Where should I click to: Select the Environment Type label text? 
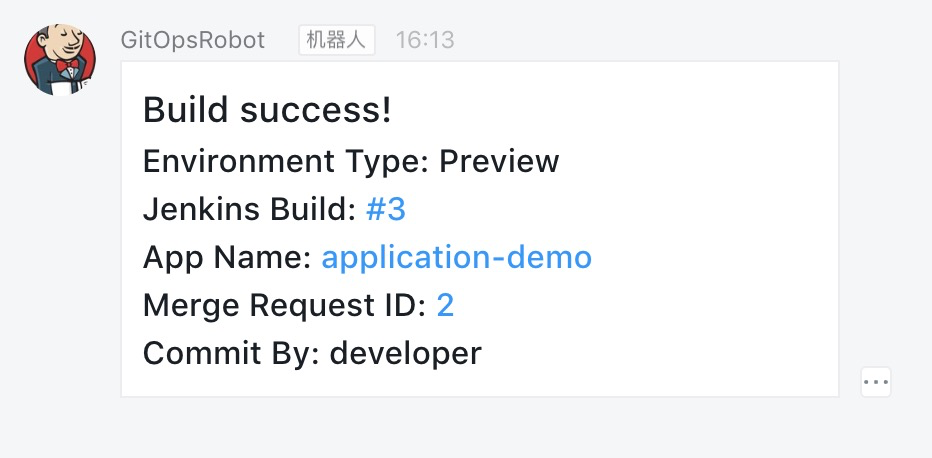pyautogui.click(x=286, y=162)
